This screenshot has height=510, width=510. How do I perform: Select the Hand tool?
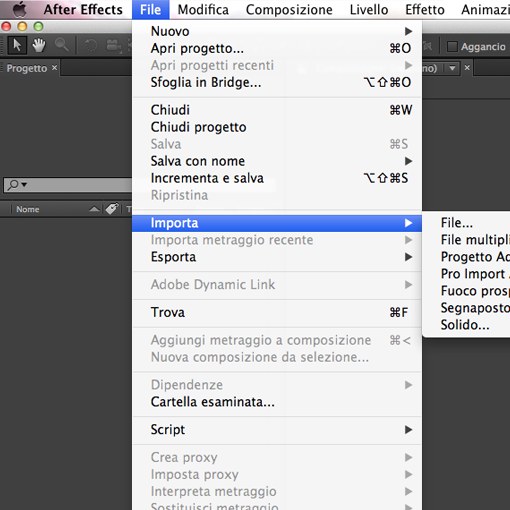pos(39,45)
